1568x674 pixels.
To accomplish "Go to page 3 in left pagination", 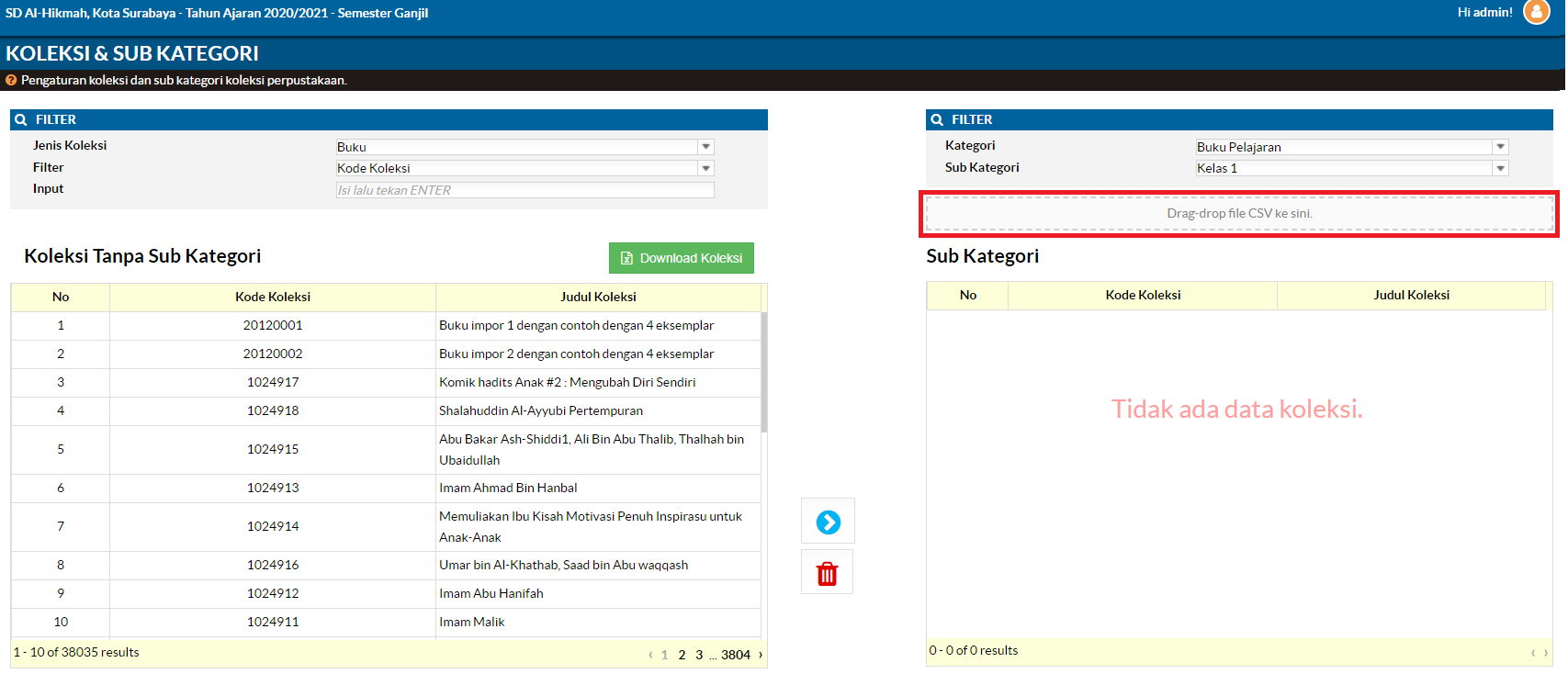I will [699, 655].
